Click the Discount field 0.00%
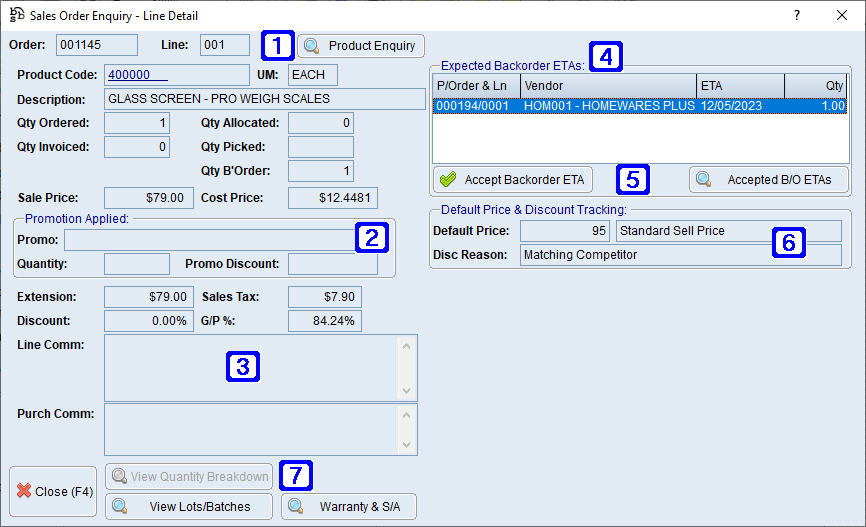Screen dimensions: 866x527 [x=149, y=321]
